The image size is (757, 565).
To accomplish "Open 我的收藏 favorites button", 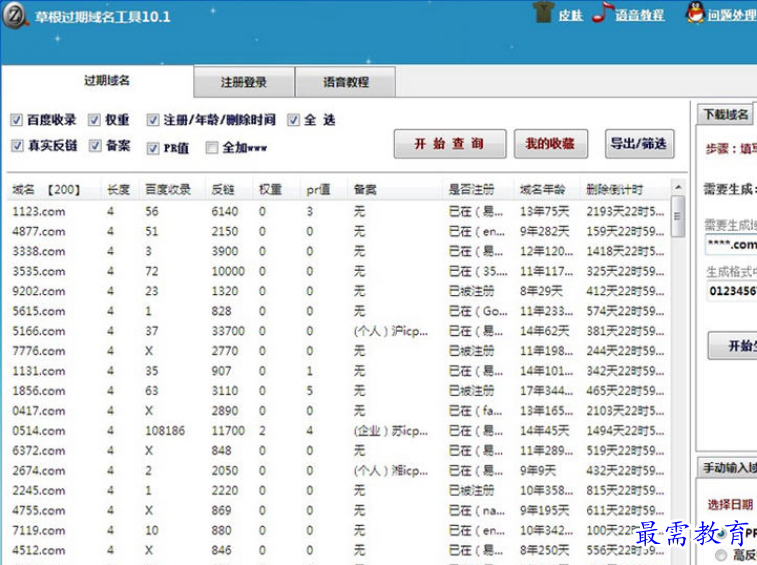I will pyautogui.click(x=550, y=144).
